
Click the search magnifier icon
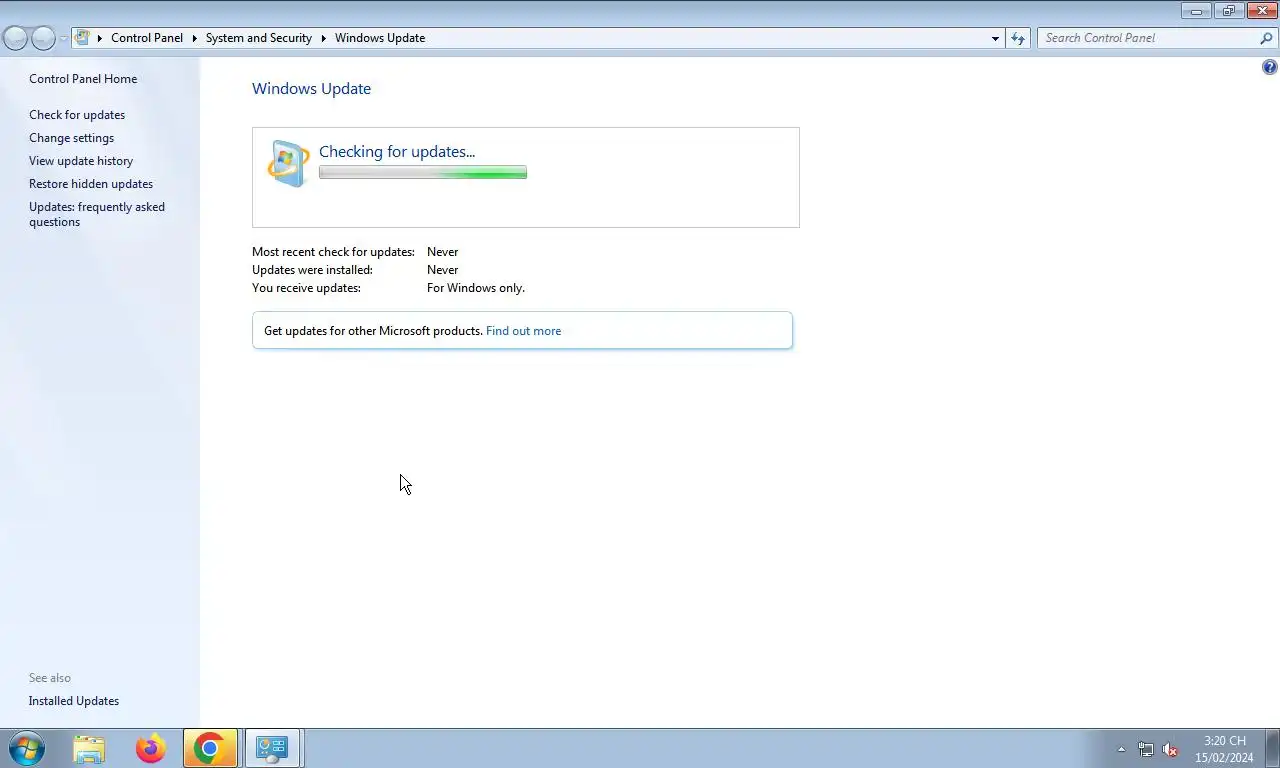tap(1267, 38)
